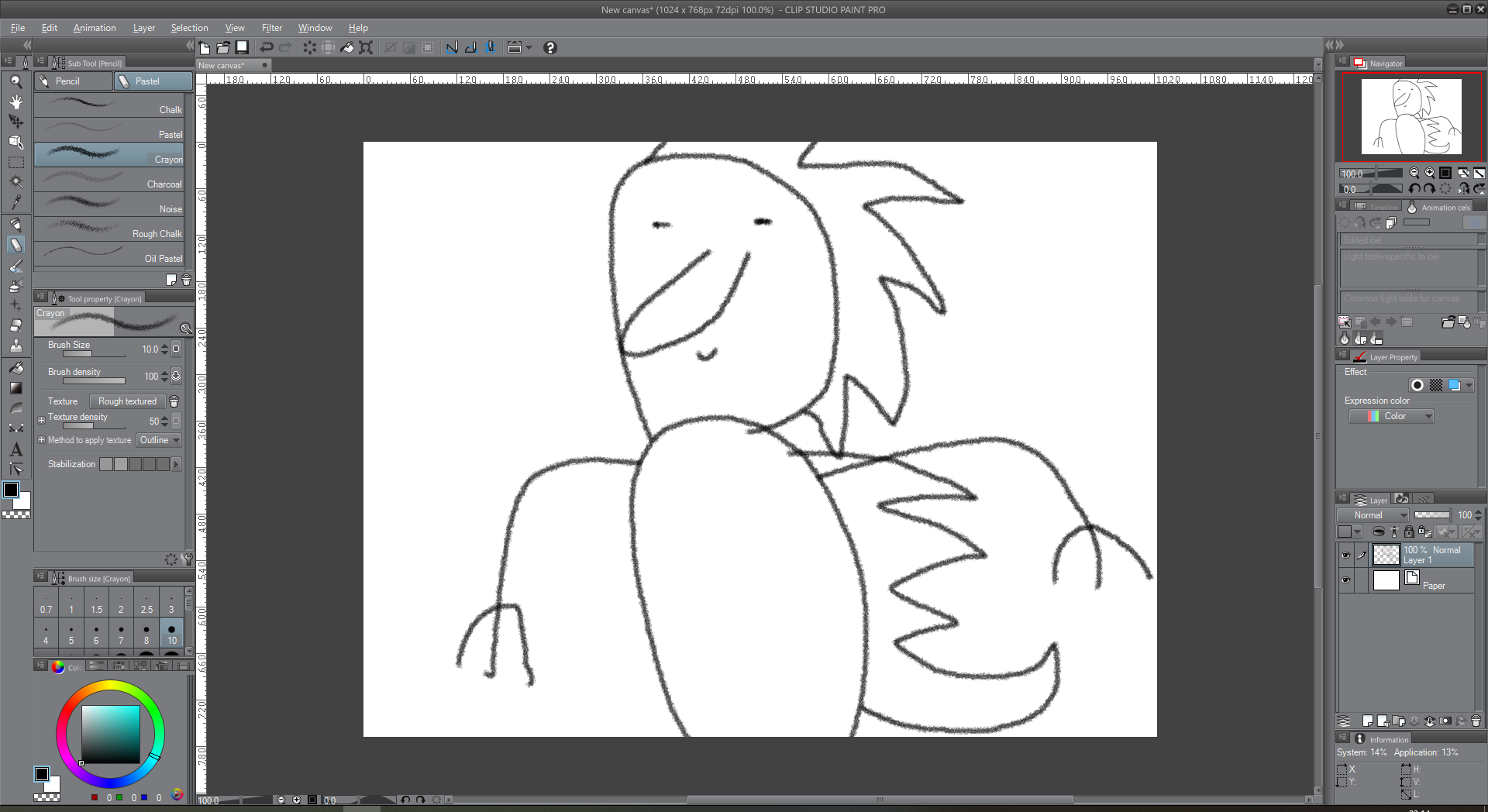Open the Animation menu
Viewport: 1488px width, 812px height.
(95, 28)
